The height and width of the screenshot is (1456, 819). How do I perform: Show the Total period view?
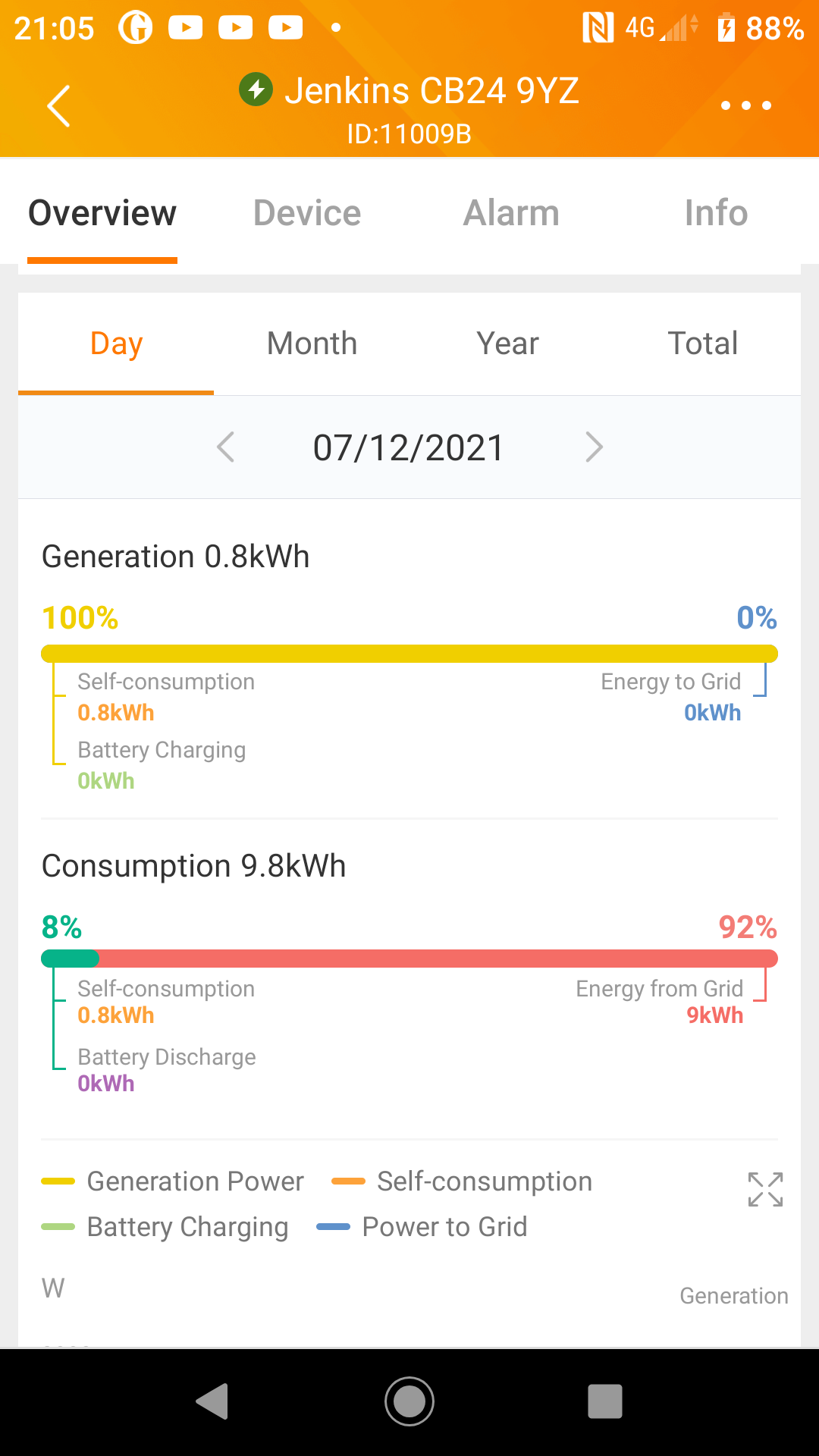point(702,344)
